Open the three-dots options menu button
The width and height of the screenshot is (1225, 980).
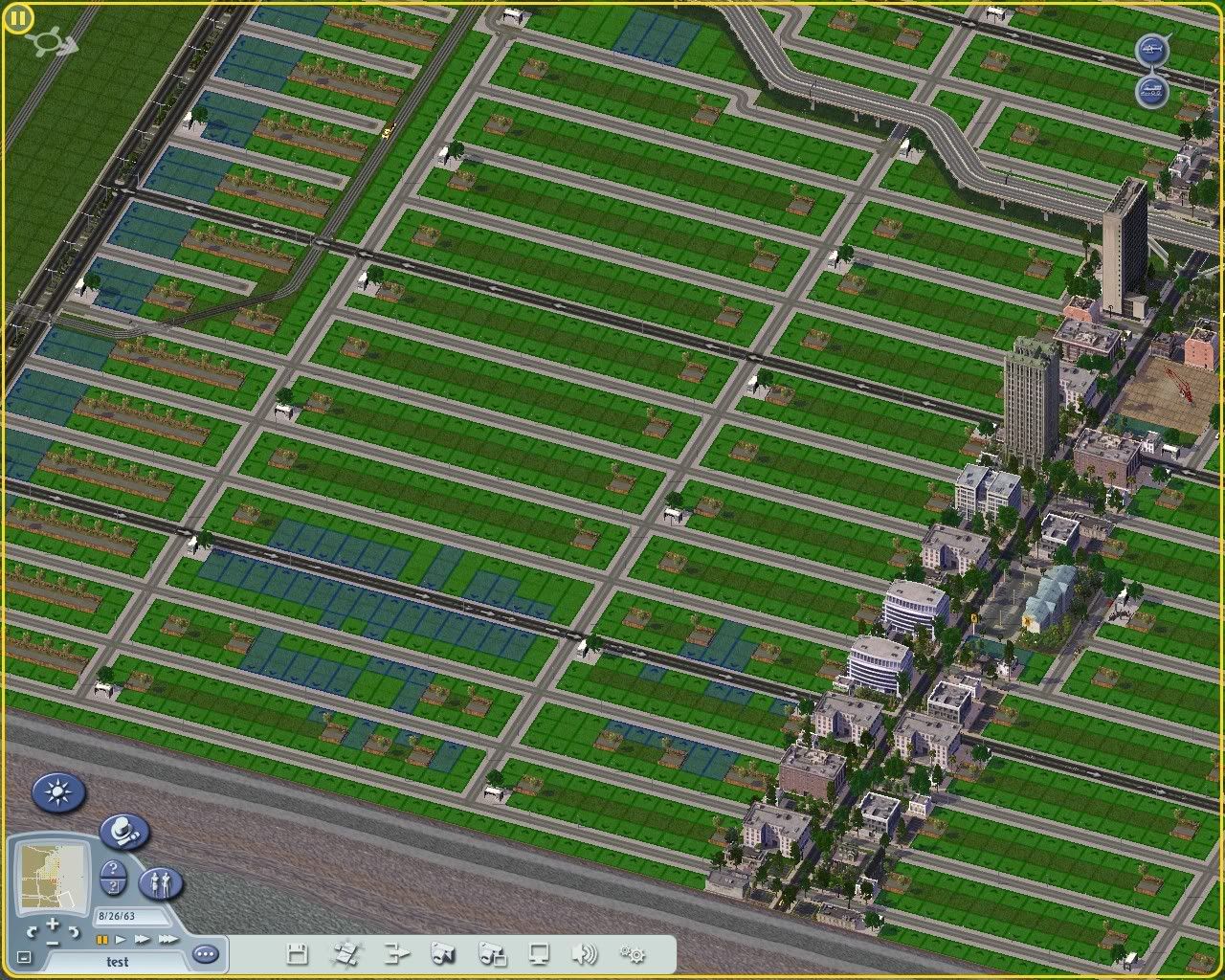[206, 954]
